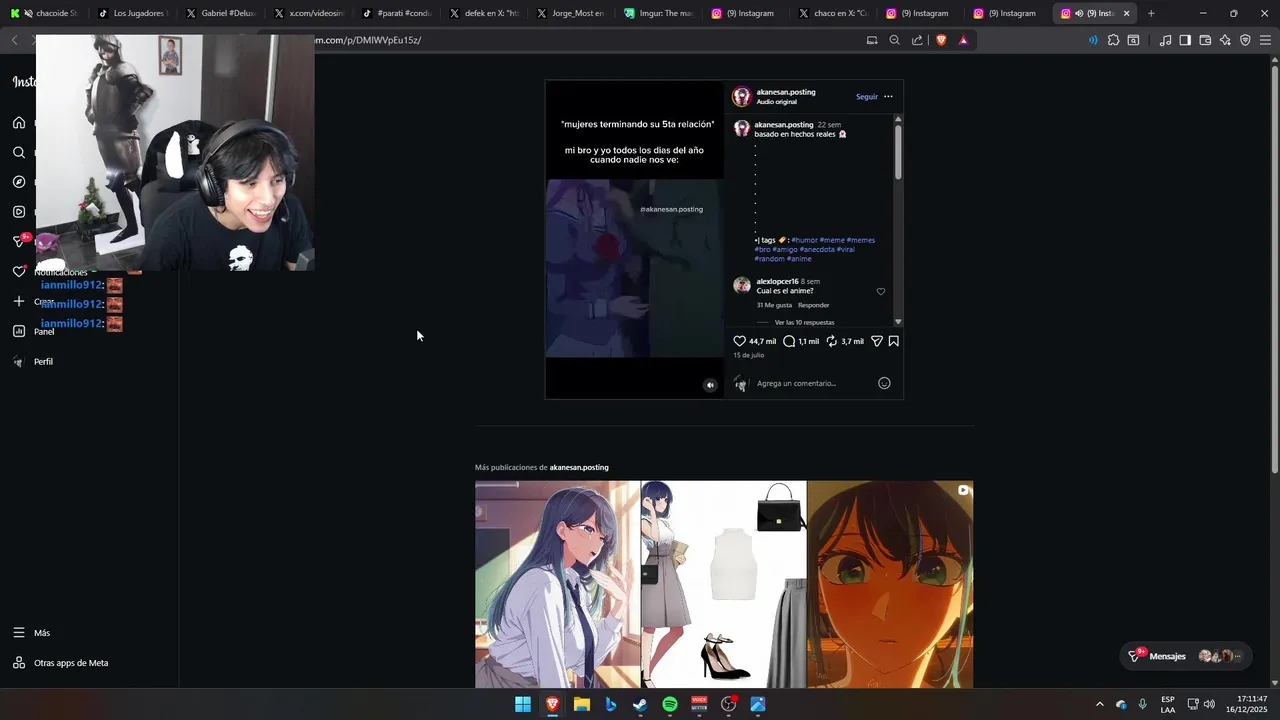Open Steam from the taskbar
This screenshot has width=1280, height=720.
coord(640,704)
